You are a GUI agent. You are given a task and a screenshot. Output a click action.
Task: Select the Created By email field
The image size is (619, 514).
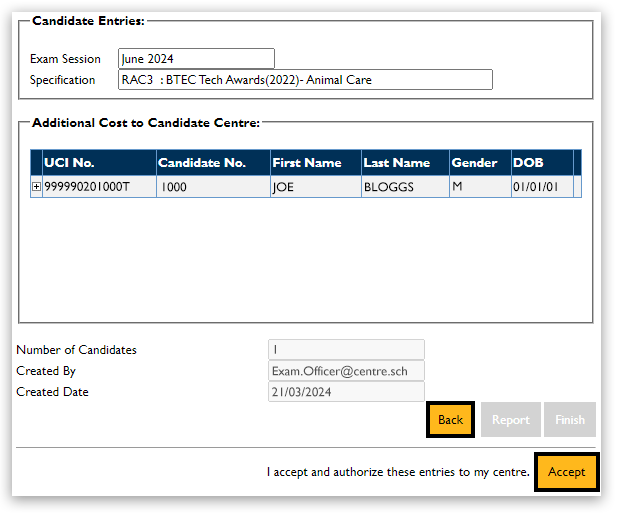pyautogui.click(x=346, y=371)
